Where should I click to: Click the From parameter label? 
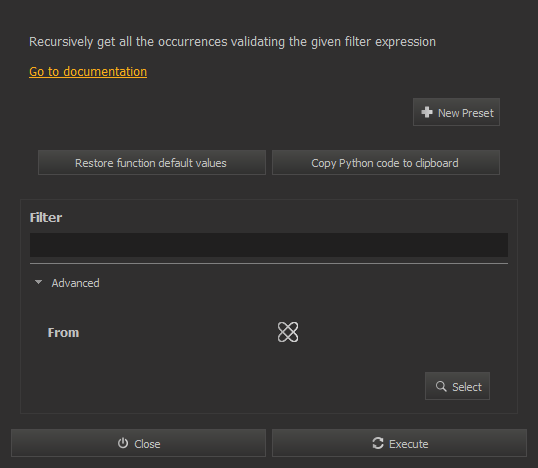pos(63,332)
